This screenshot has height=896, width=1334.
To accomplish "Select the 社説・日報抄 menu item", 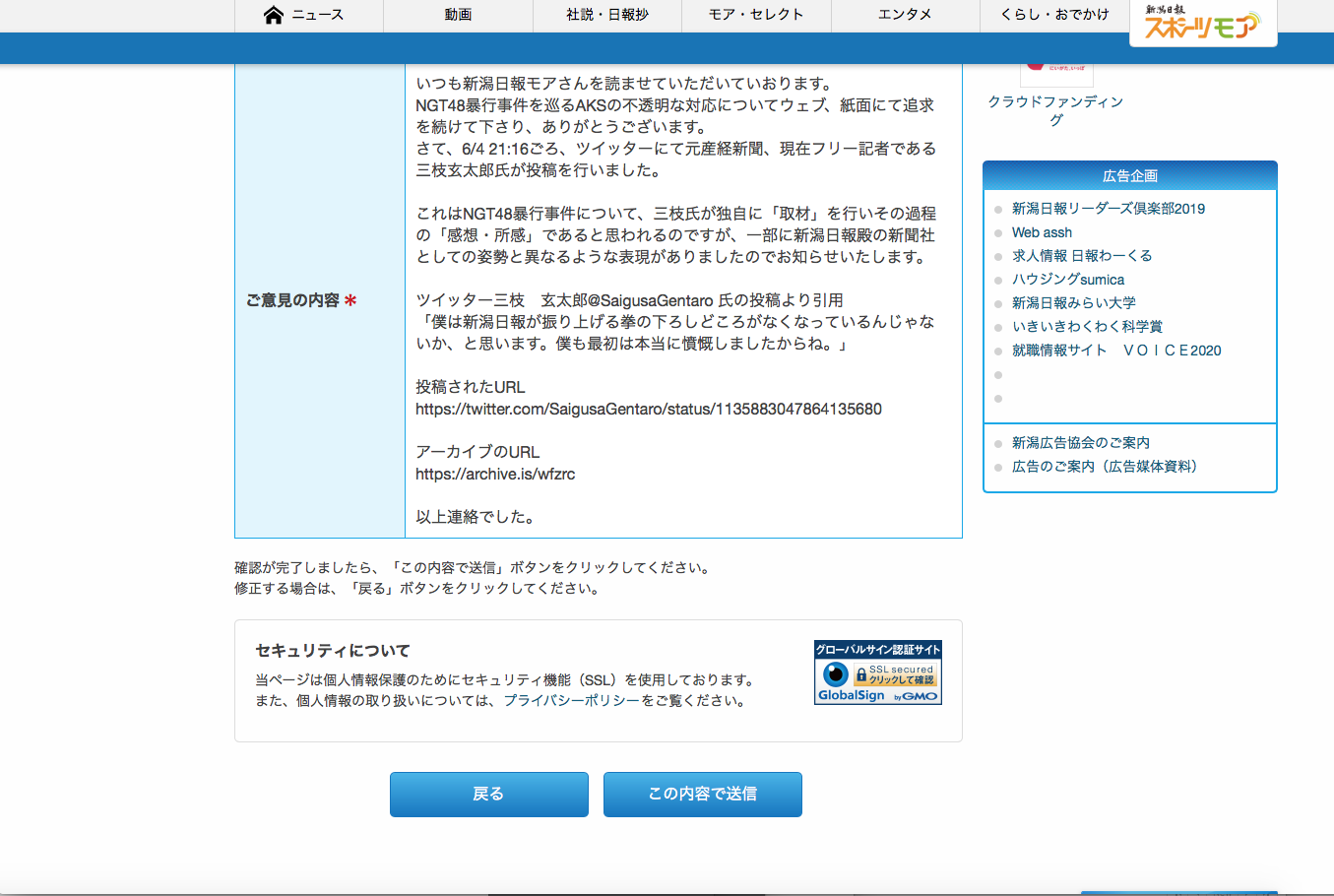I will [607, 16].
